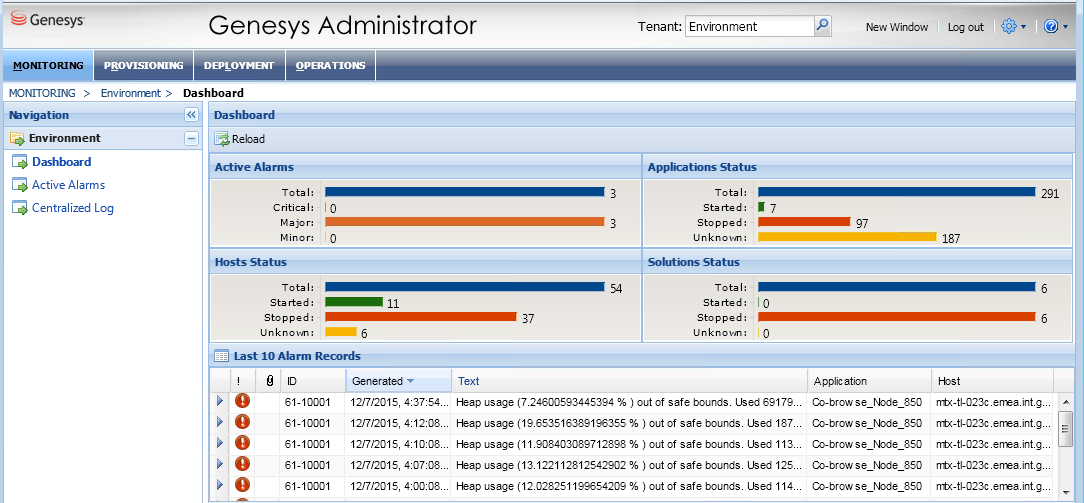Screen dimensions: 1084x503
Task: Click Heap usage 13.122 alarm text
Action: (x=628, y=464)
